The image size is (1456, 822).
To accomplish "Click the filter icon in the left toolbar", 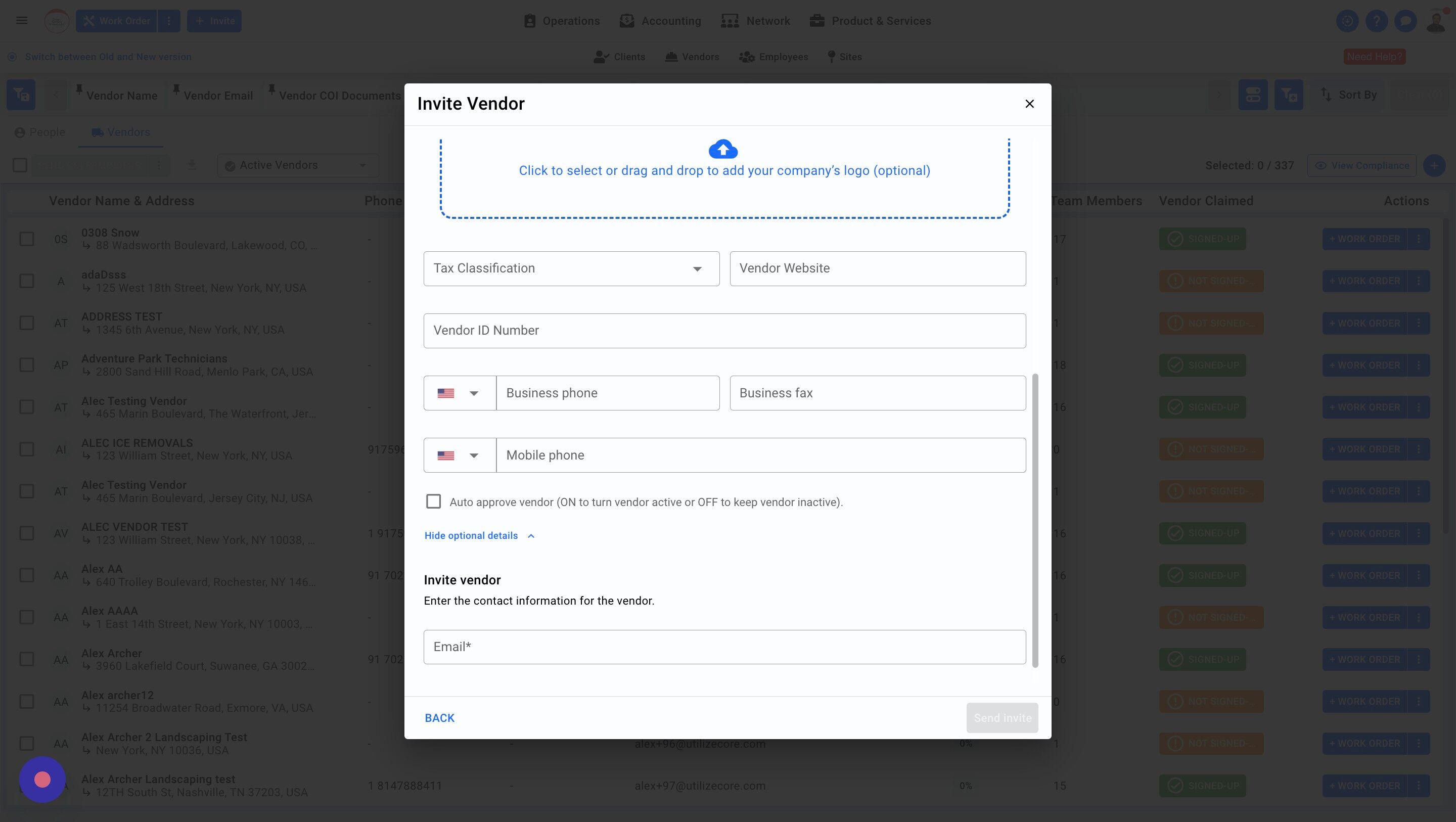I will click(x=21, y=95).
